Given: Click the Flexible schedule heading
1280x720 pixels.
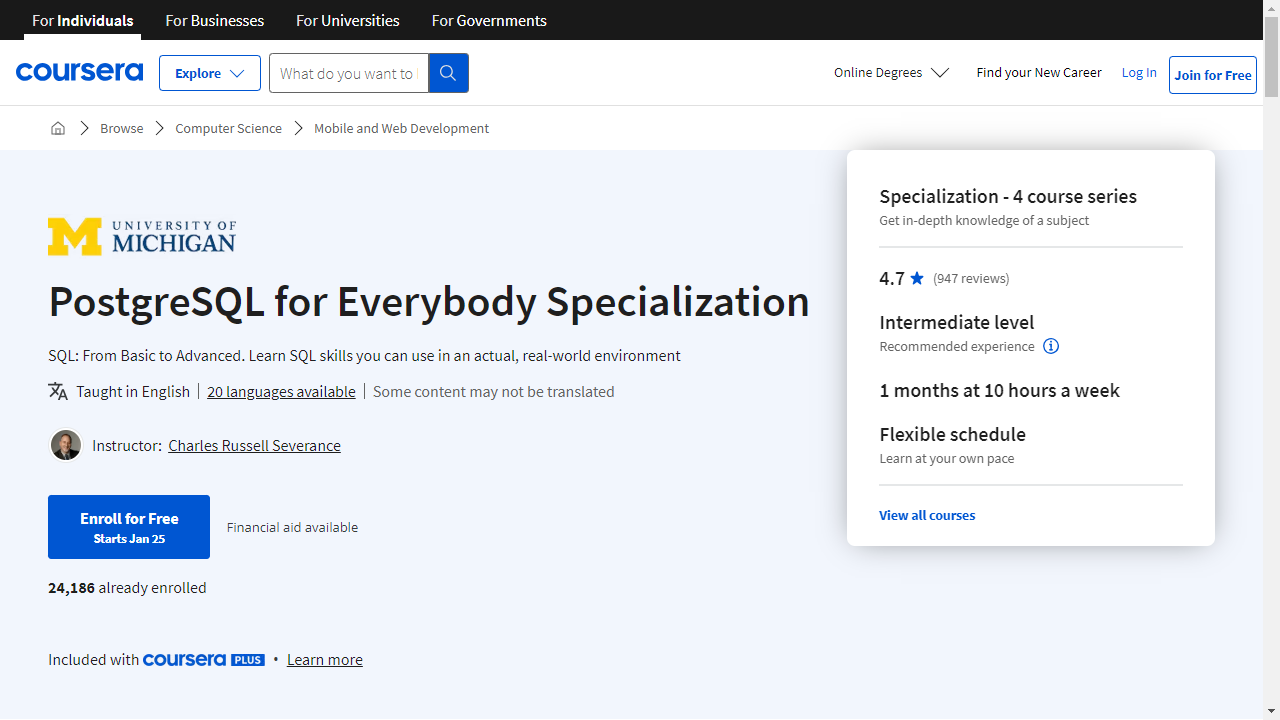Looking at the screenshot, I should coord(953,434).
